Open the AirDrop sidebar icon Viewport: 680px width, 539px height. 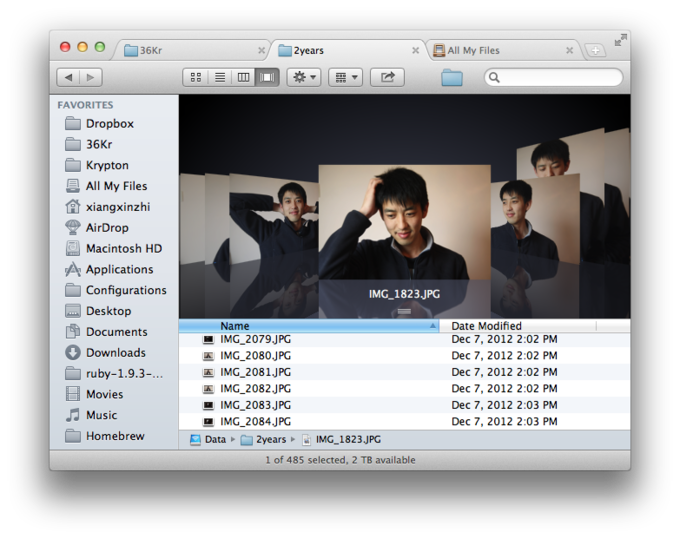pyautogui.click(x=72, y=228)
